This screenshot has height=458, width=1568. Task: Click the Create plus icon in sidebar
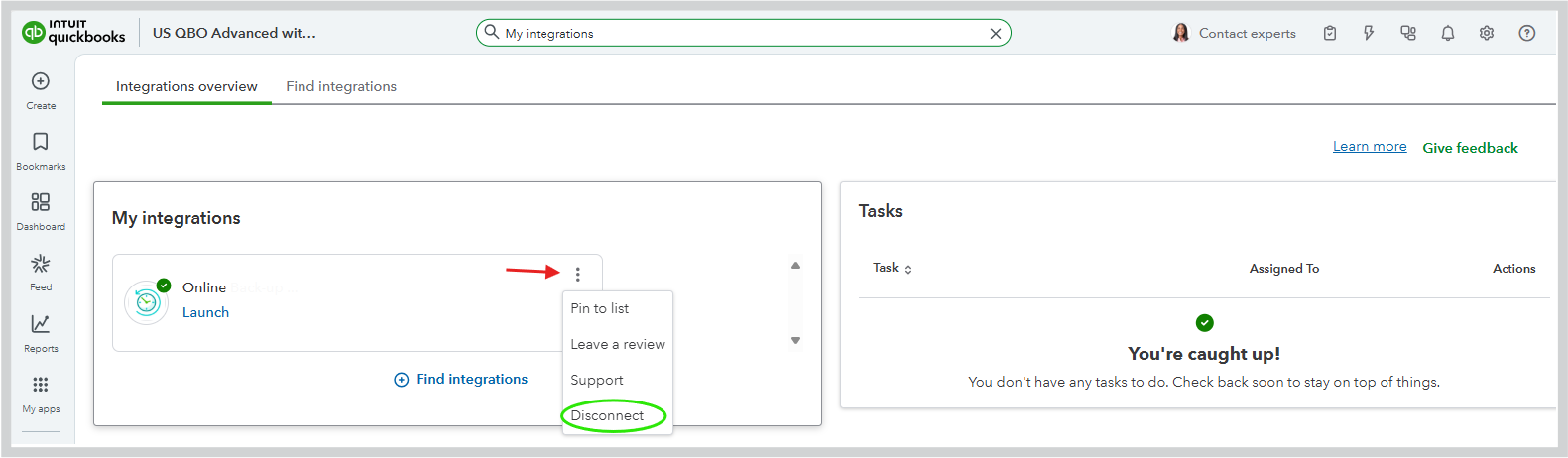pyautogui.click(x=41, y=81)
